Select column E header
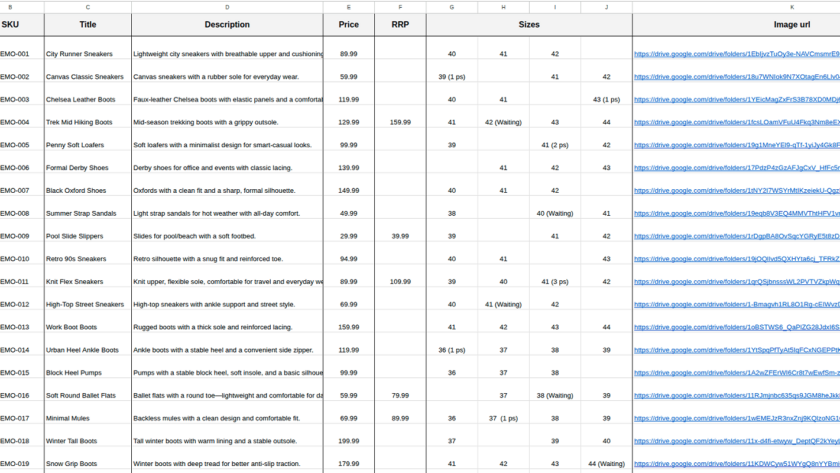The height and width of the screenshot is (473, 840). coord(349,7)
